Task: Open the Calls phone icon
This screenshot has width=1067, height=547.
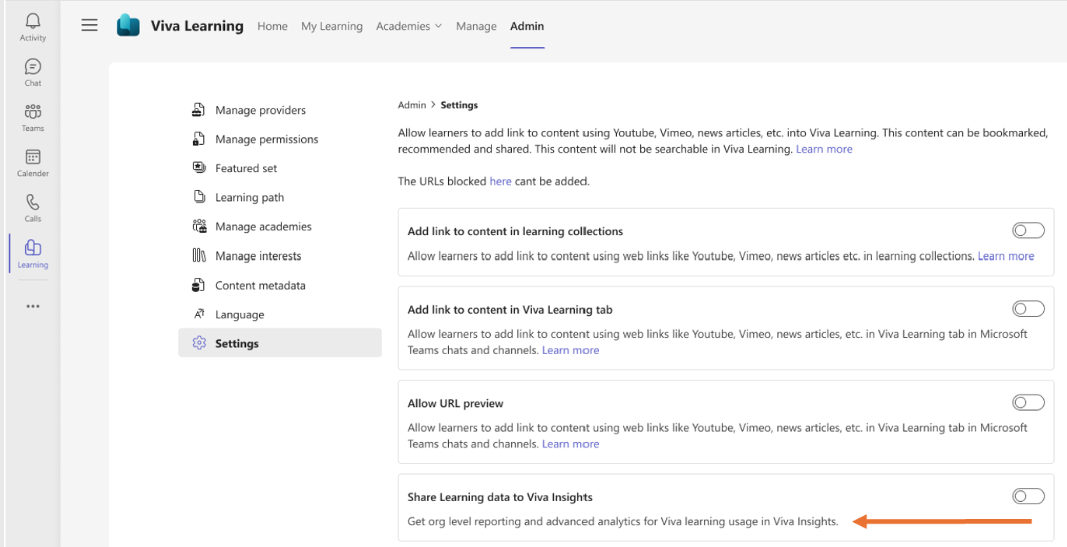Action: [33, 202]
